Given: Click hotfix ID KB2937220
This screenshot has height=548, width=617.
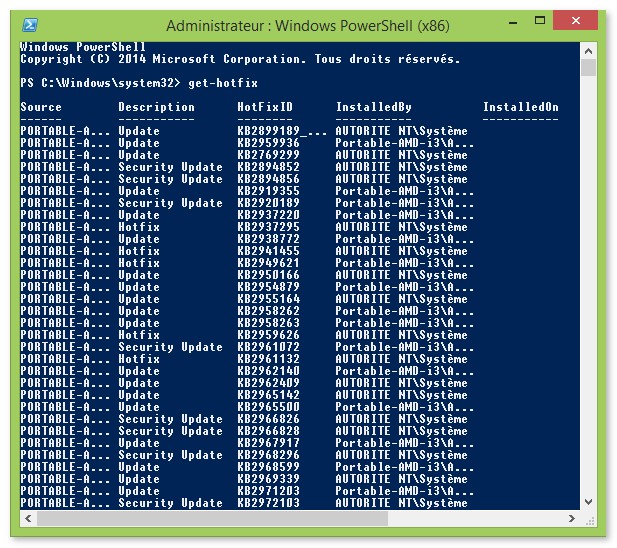Looking at the screenshot, I should [x=268, y=215].
